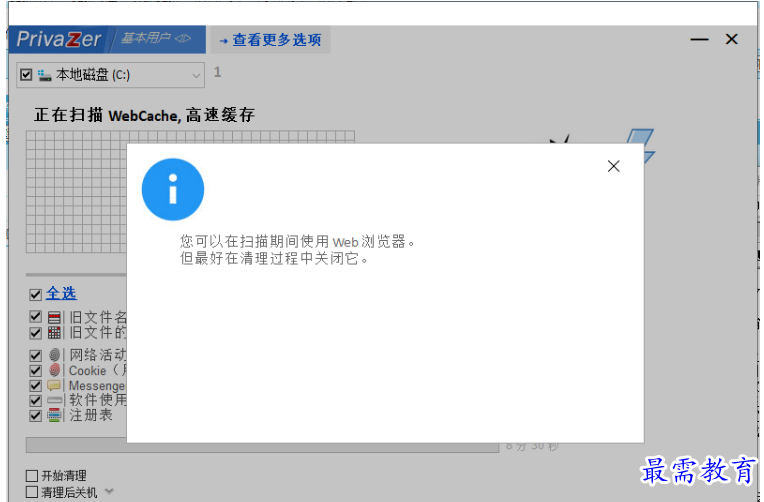Uncheck the 注册表 checkbox
Viewport: 764px width, 502px height.
pos(35,416)
